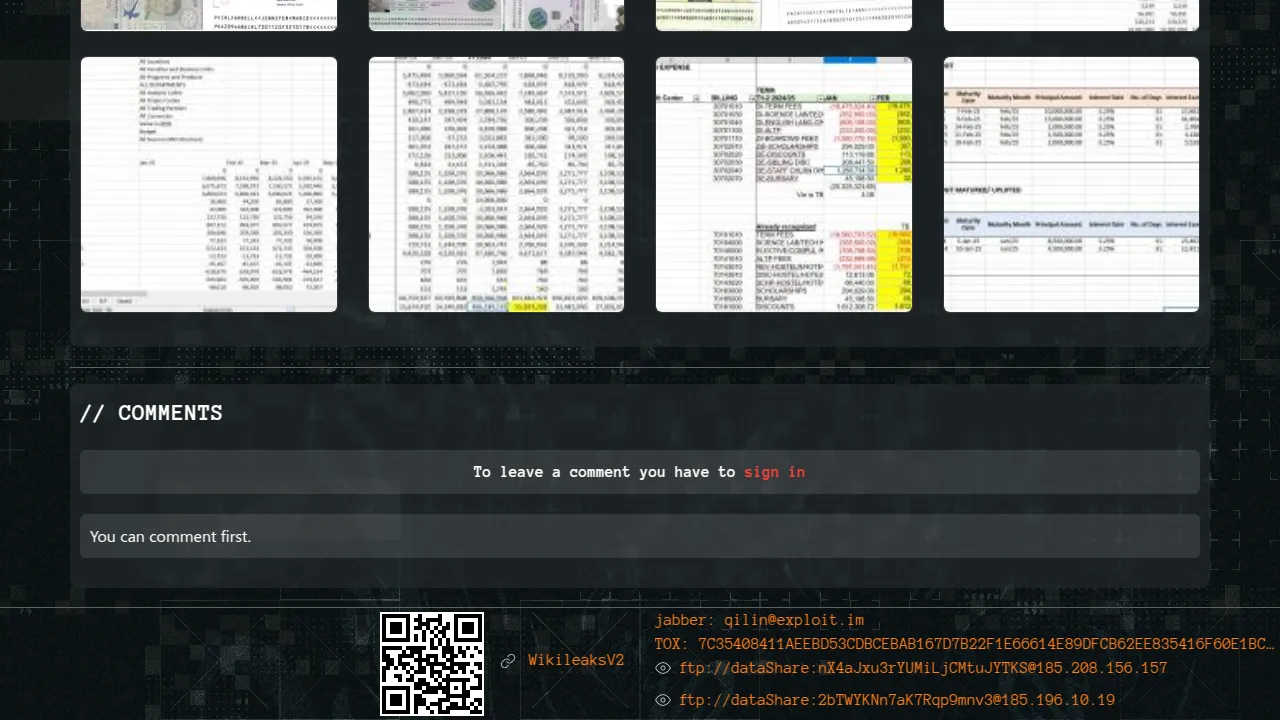The width and height of the screenshot is (1280, 720).
Task: Toggle the eye icon beside second FTP address
Action: (662, 700)
